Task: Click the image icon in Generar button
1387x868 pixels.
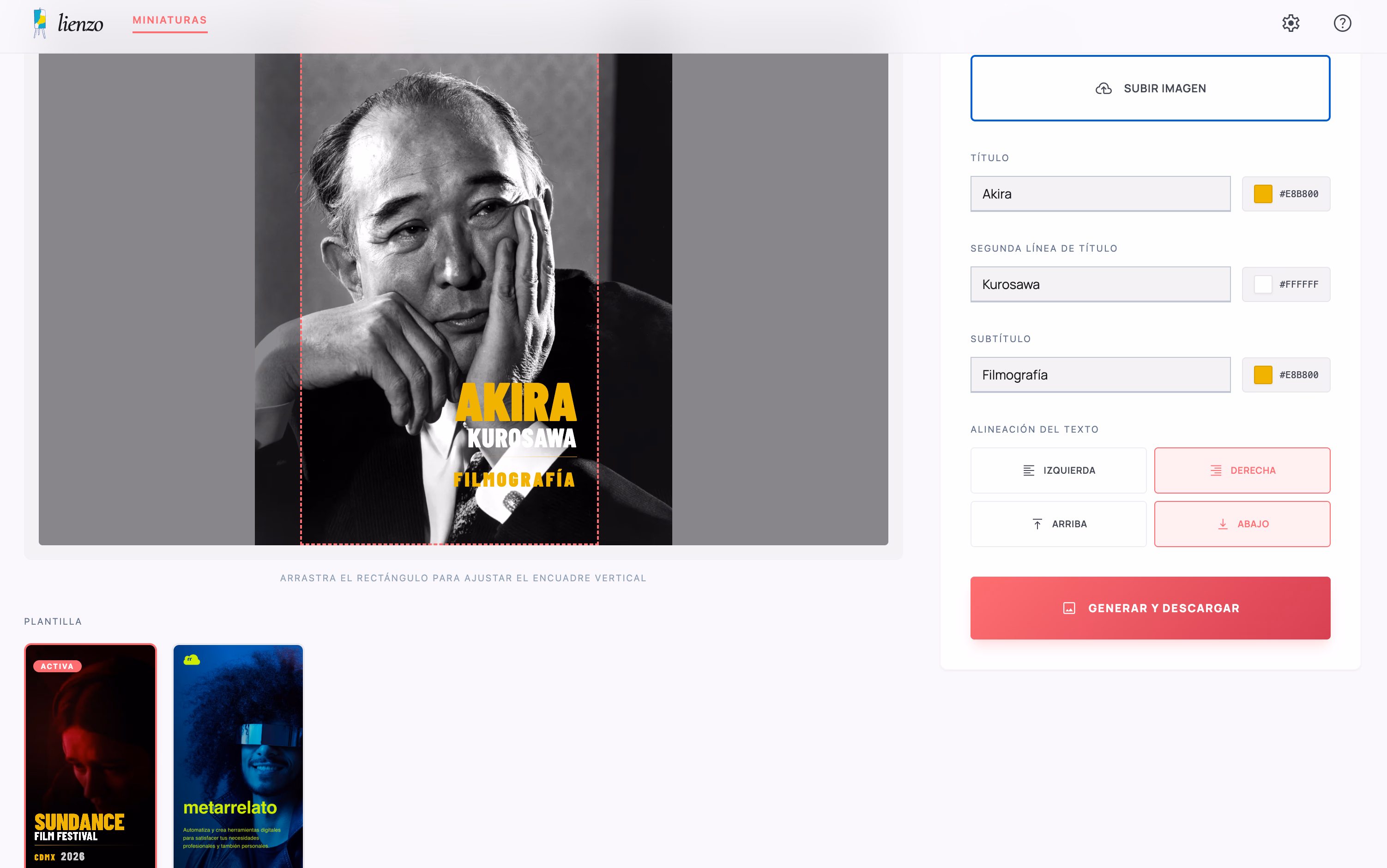Action: click(x=1069, y=608)
